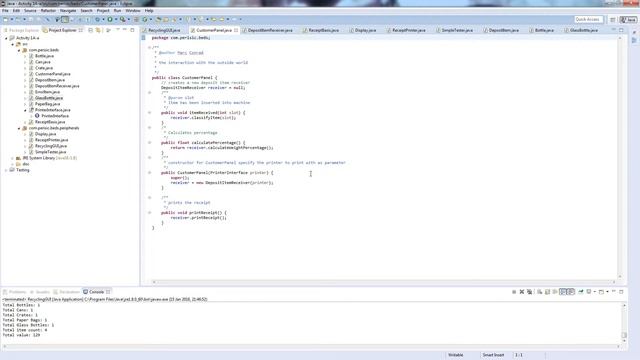
Task: Click the Quick Access search field
Action: tap(588, 20)
